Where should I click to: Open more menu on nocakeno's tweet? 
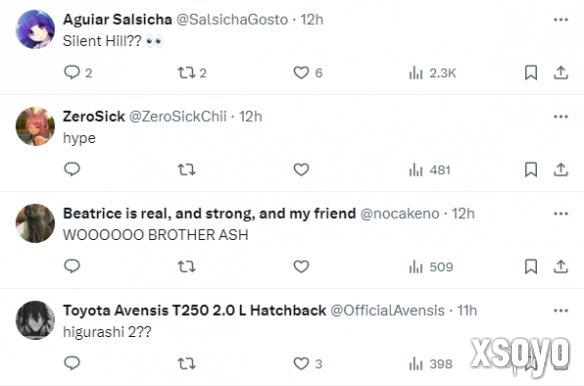(561, 213)
